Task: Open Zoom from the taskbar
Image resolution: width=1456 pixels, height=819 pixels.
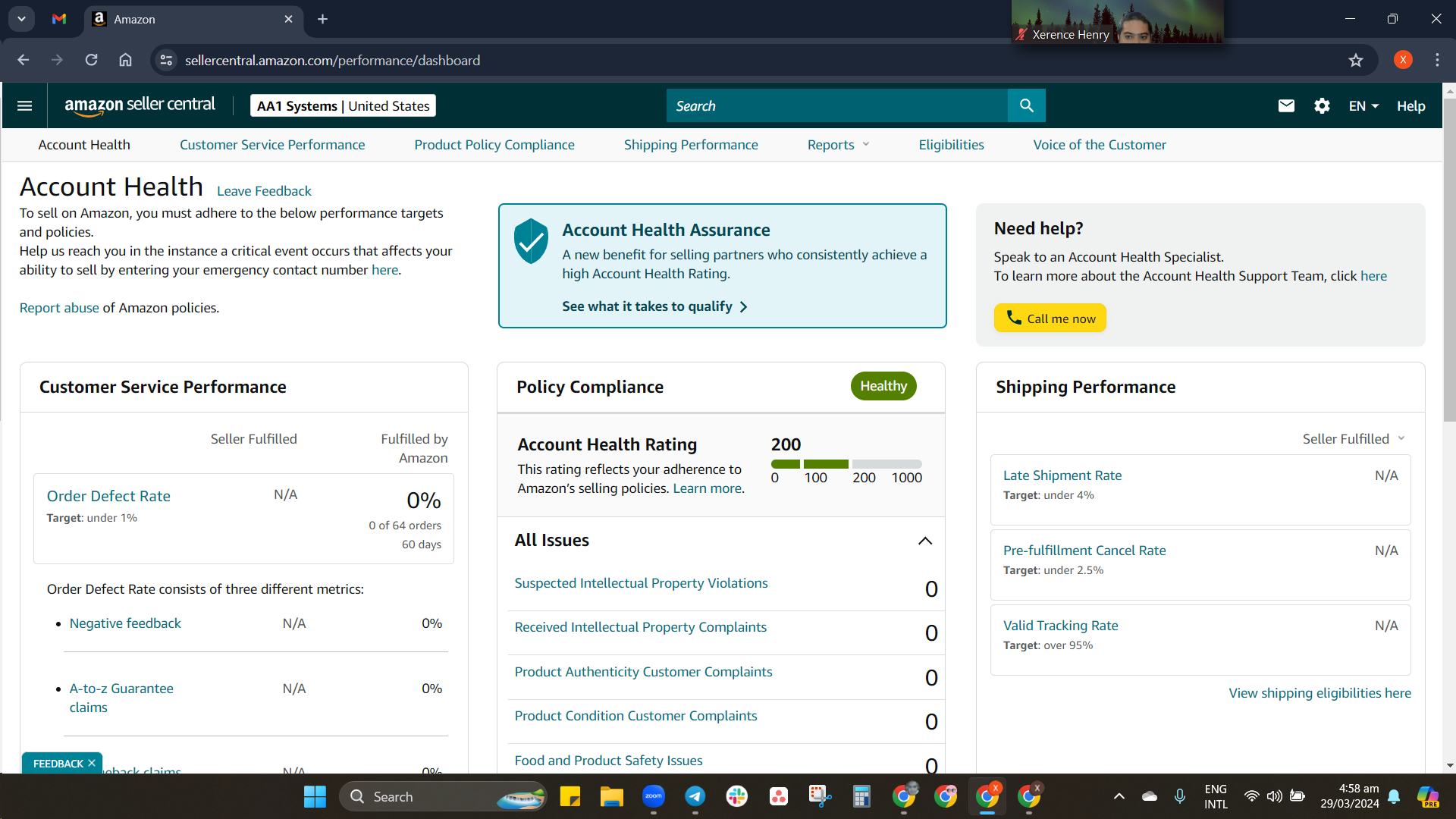Action: (654, 796)
